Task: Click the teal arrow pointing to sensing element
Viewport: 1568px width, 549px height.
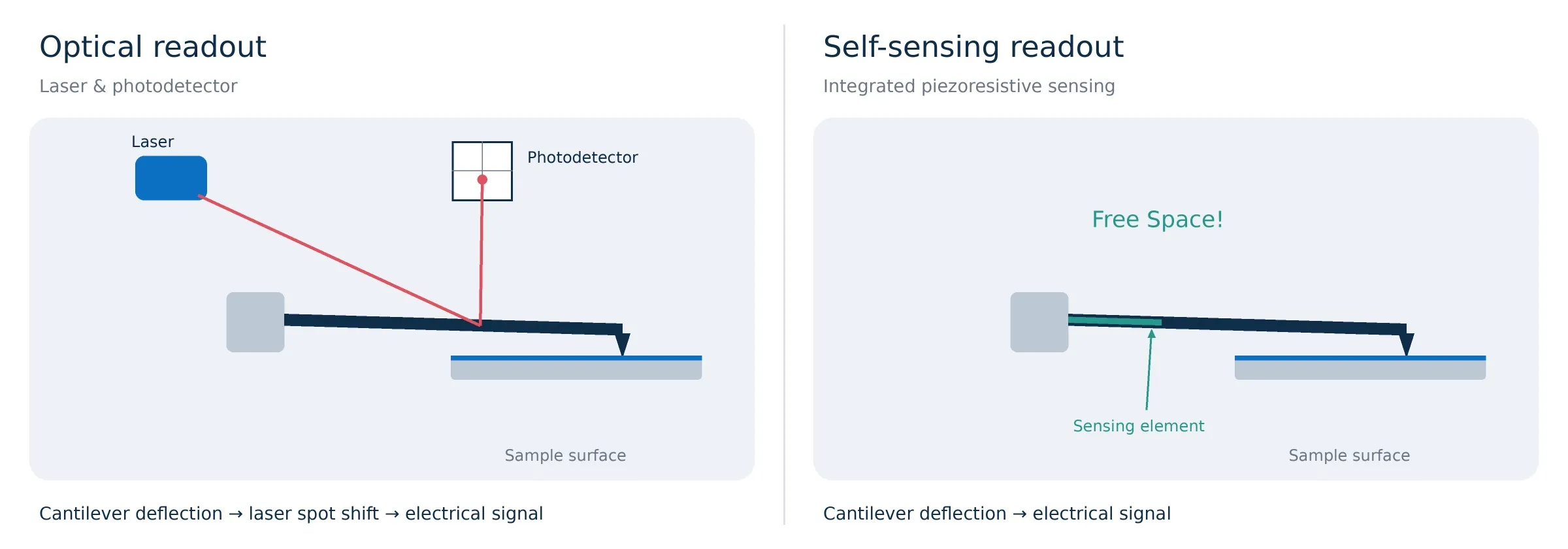Action: pos(1149,370)
